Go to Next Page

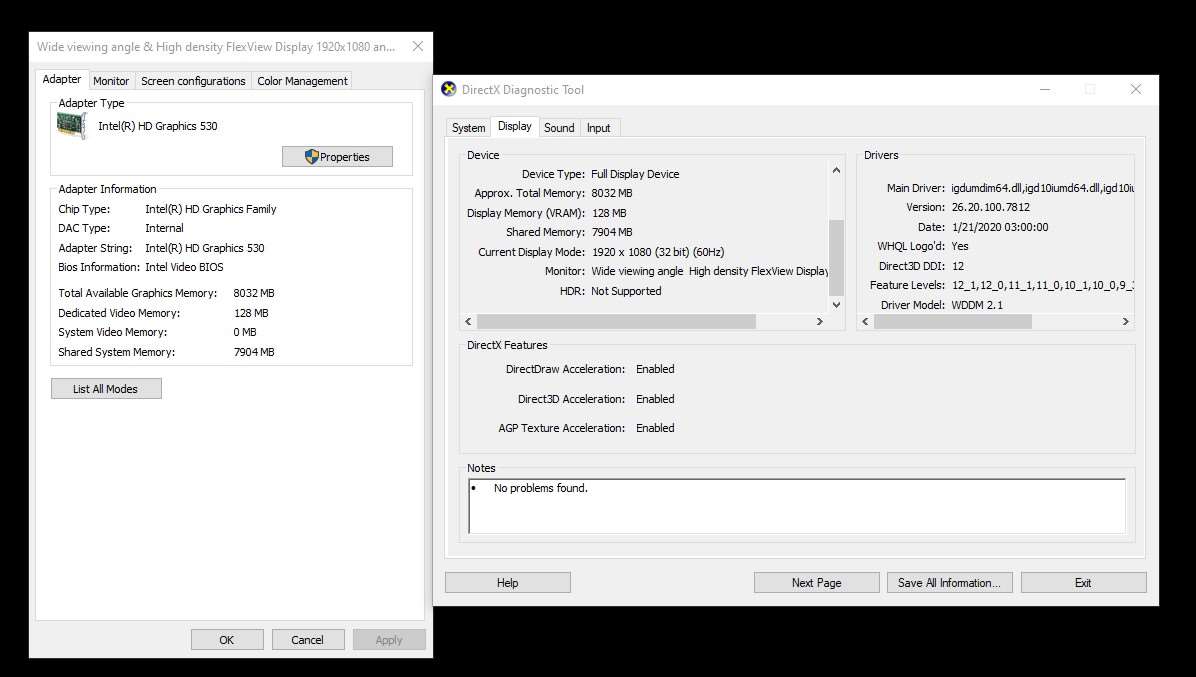tap(816, 582)
